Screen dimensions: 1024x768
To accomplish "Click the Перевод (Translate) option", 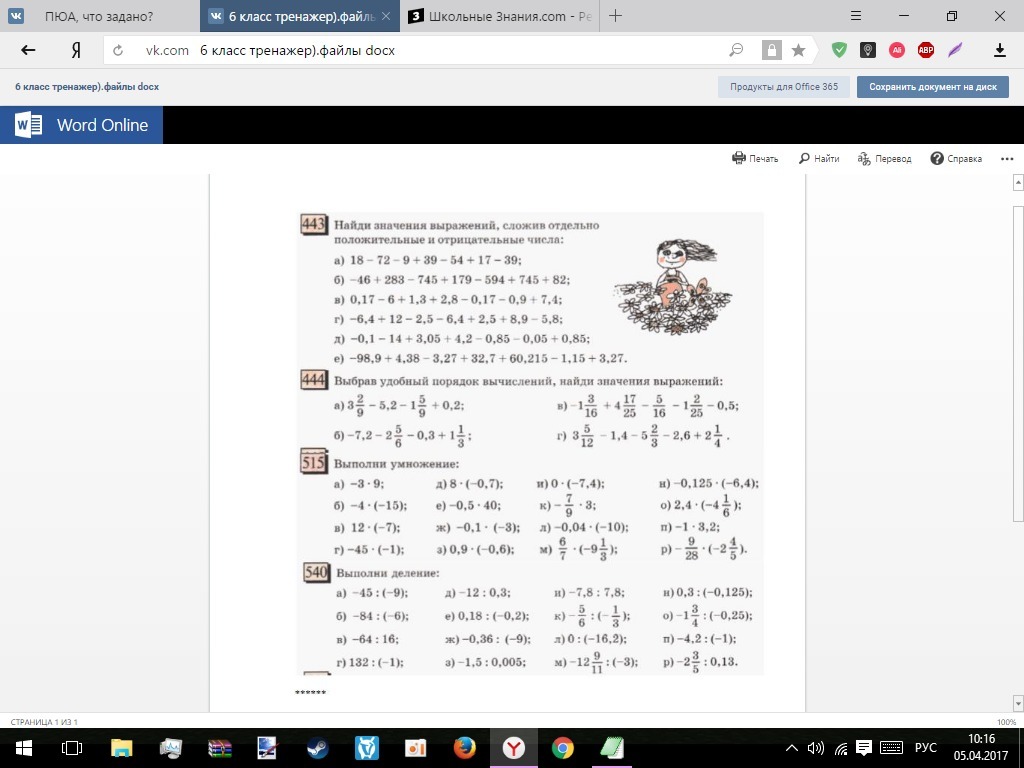I will tap(885, 159).
